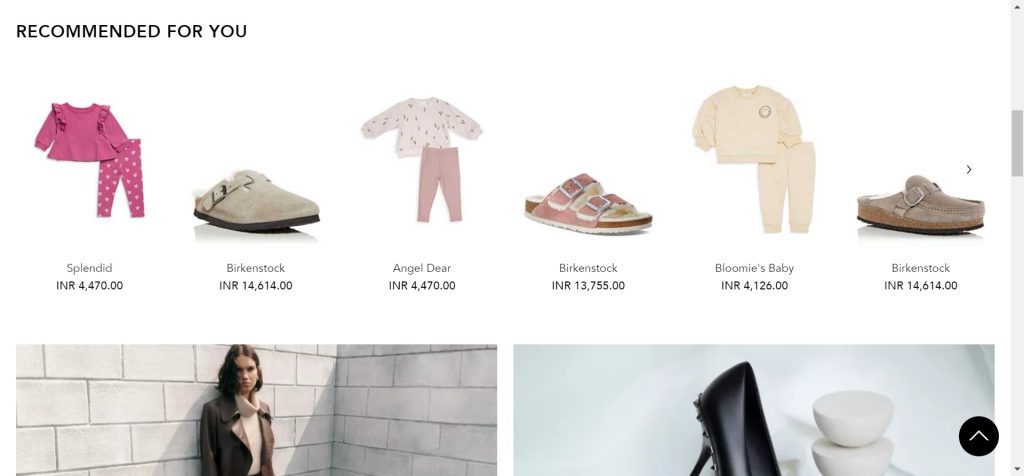This screenshot has width=1024, height=476.
Task: View the Bloomie's Baby cream sweatsuit image
Action: coord(754,159)
